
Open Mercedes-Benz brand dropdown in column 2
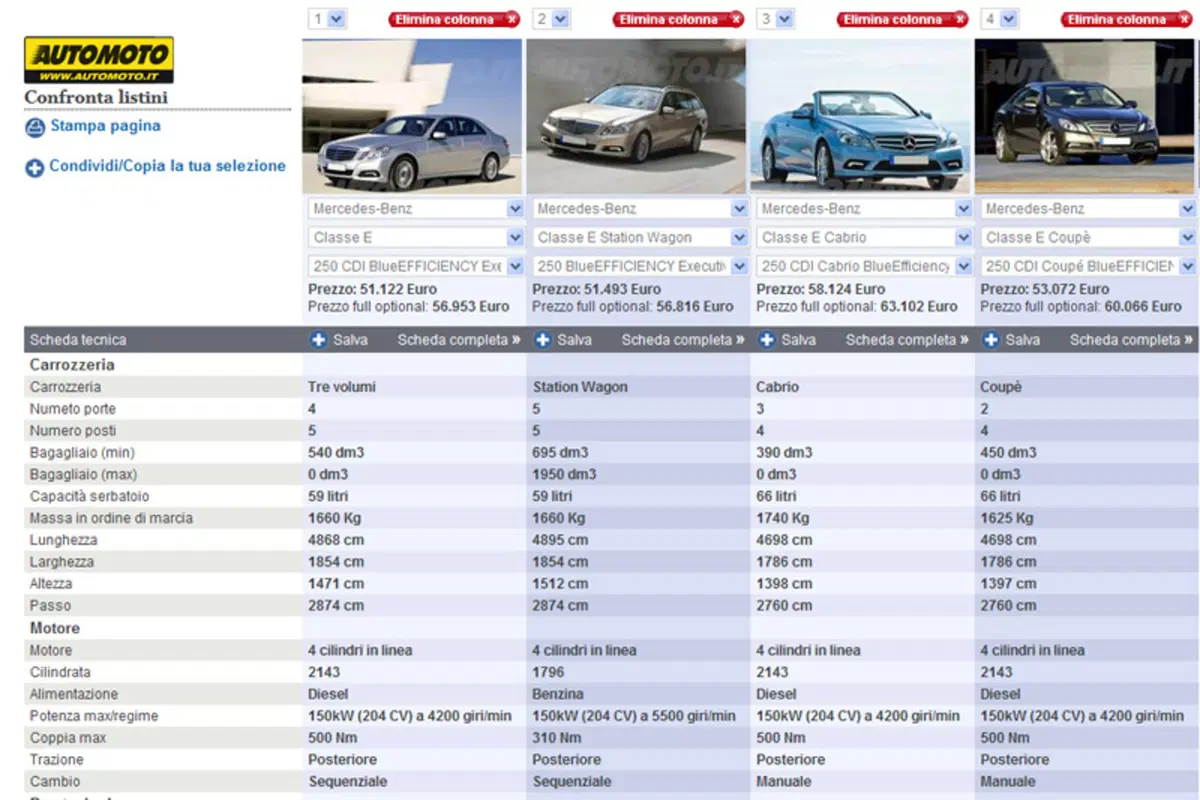pos(640,209)
